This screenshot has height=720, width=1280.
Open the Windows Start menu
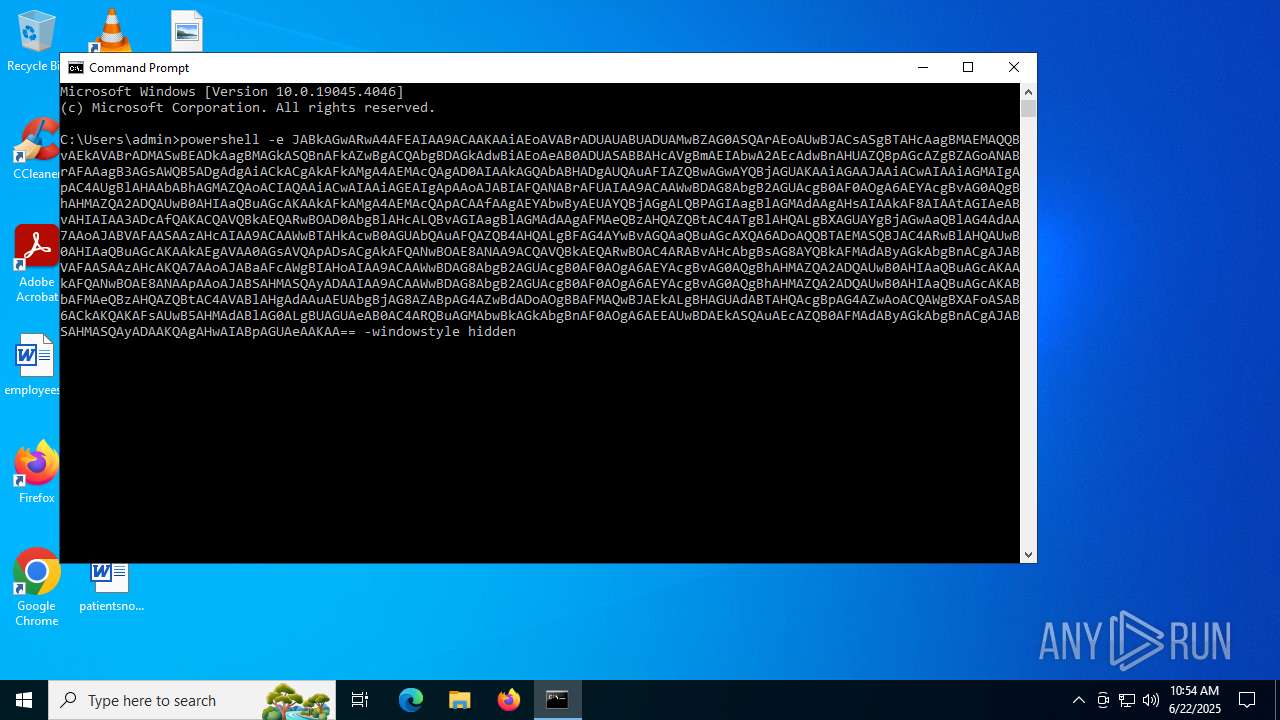(24, 700)
